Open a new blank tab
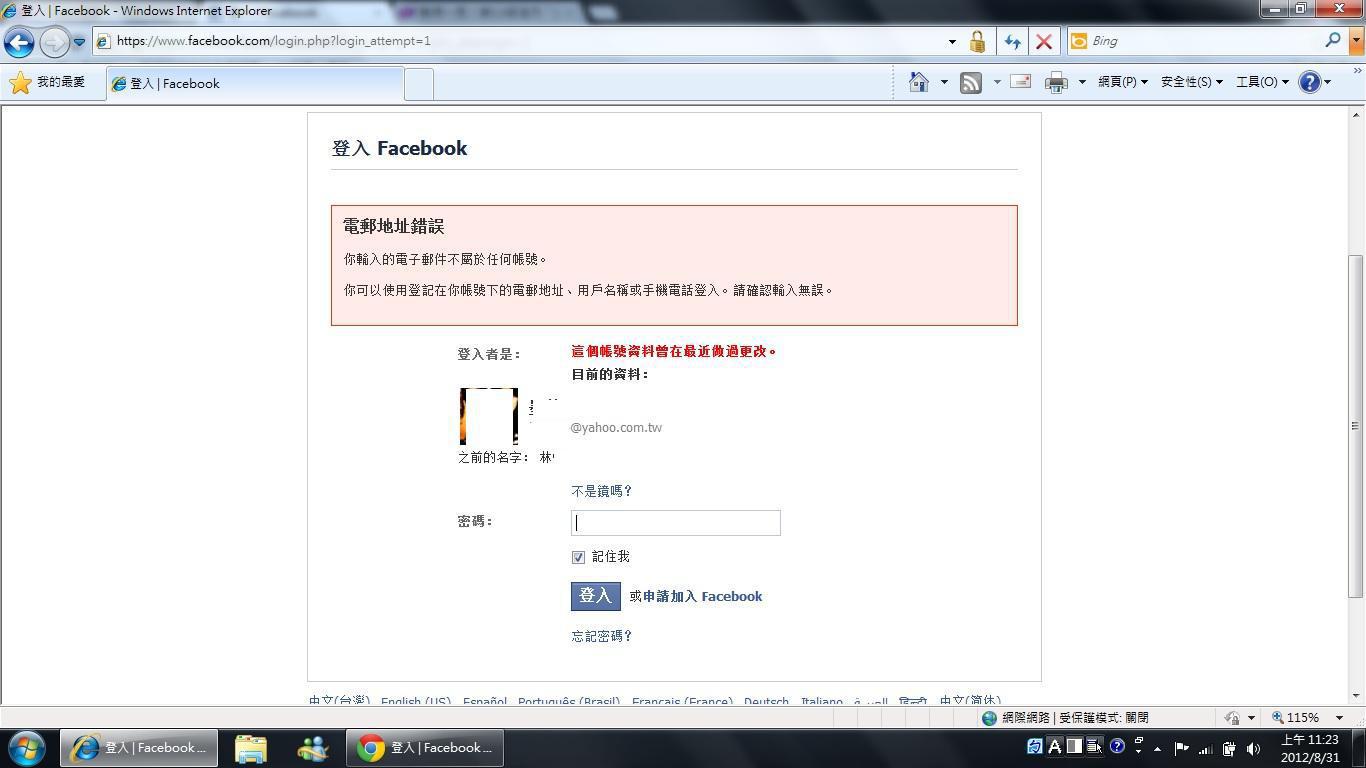 419,85
